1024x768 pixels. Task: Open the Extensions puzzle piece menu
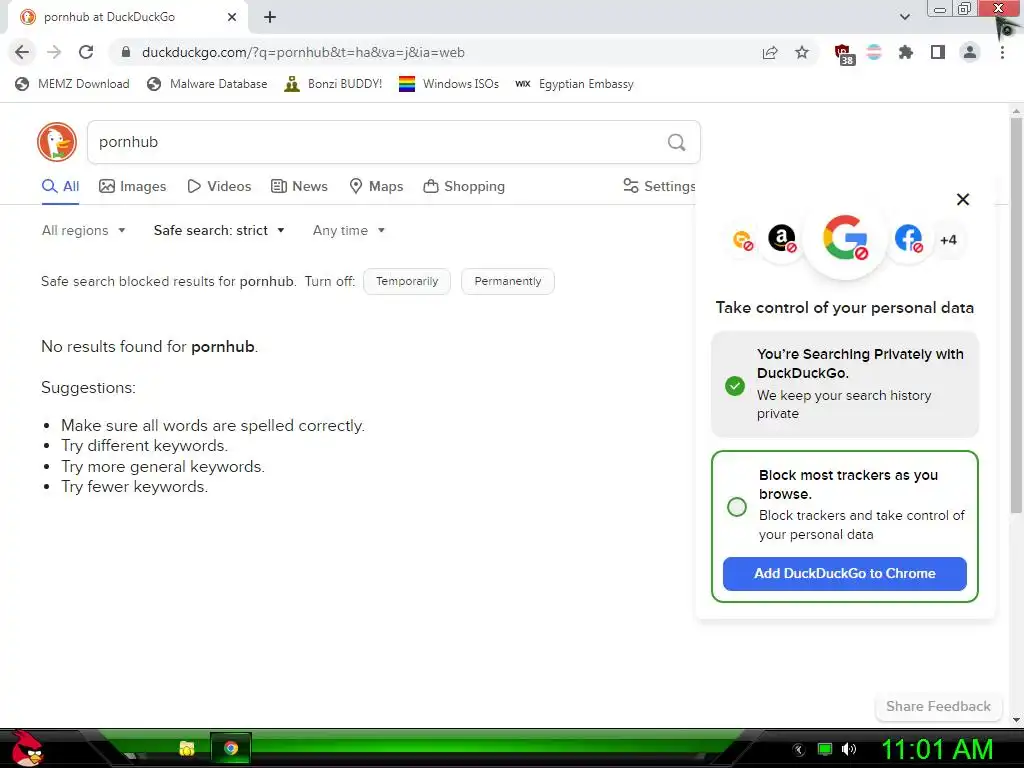(906, 52)
